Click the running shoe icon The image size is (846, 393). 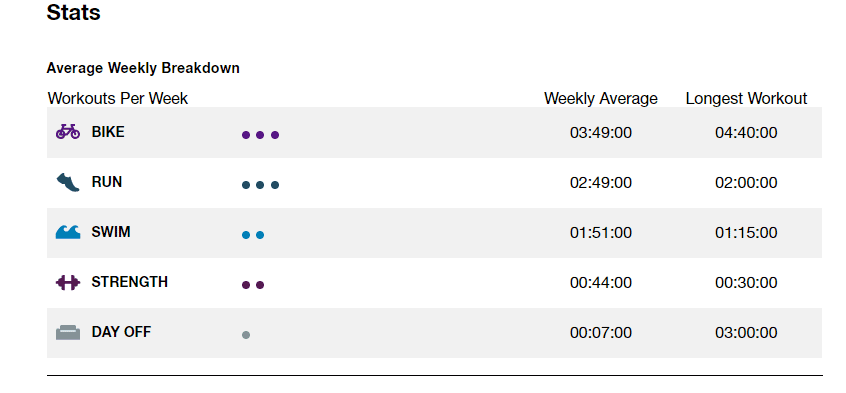(x=68, y=182)
